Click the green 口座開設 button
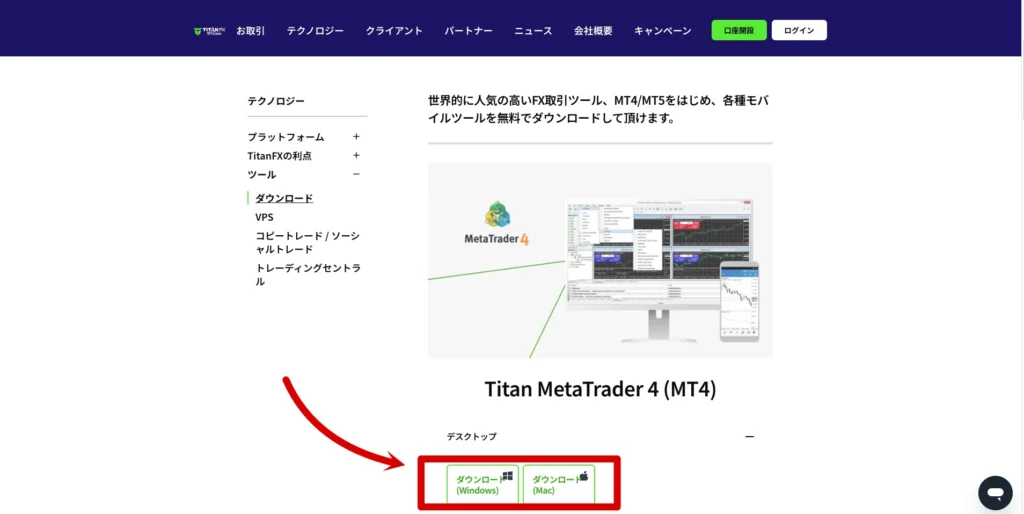The width and height of the screenshot is (1024, 514). click(739, 30)
